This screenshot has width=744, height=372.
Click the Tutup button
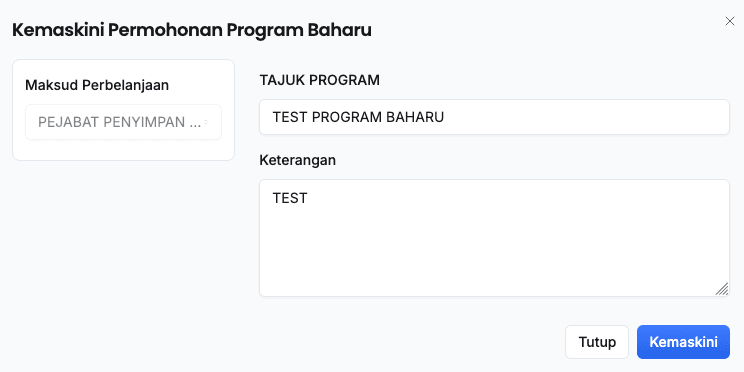597,342
